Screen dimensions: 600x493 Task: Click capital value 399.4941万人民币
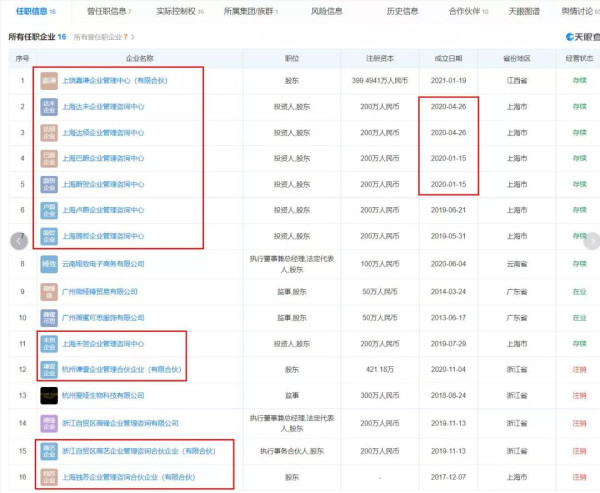tap(380, 81)
